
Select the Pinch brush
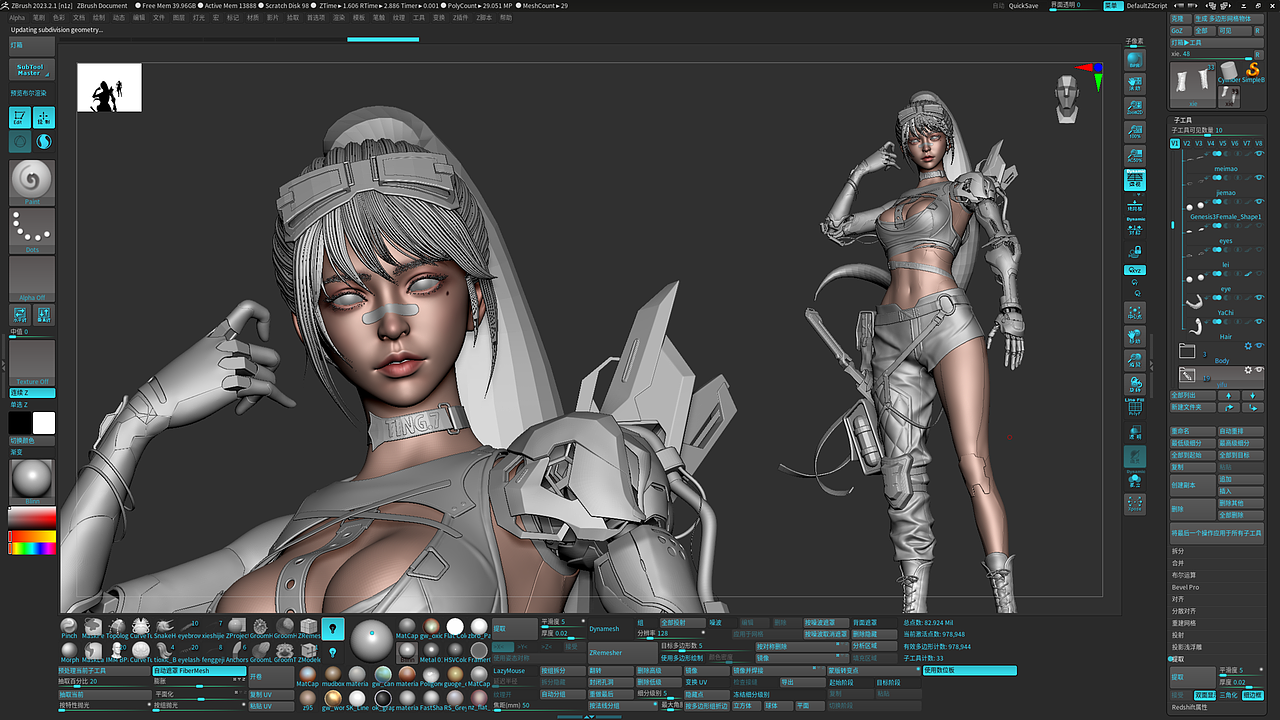(69, 627)
